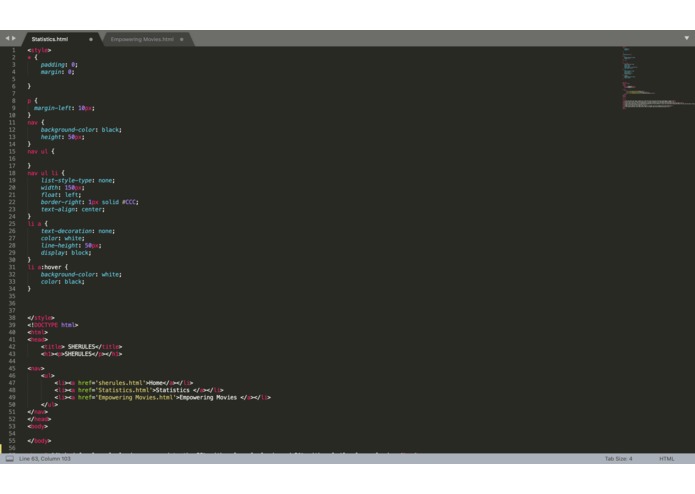
Task: Open the tab list dropdown arrow
Action: tap(687, 38)
